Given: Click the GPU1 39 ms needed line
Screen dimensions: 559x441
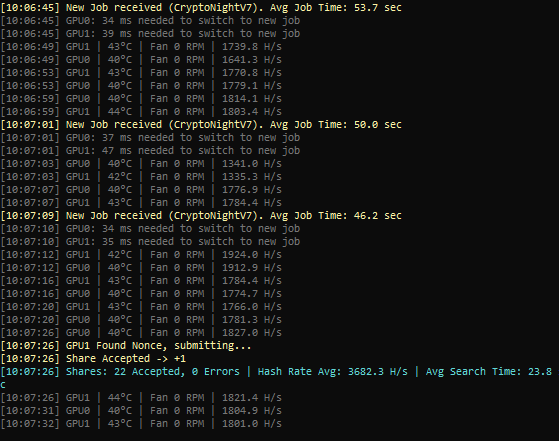Looking at the screenshot, I should pyautogui.click(x=150, y=34).
